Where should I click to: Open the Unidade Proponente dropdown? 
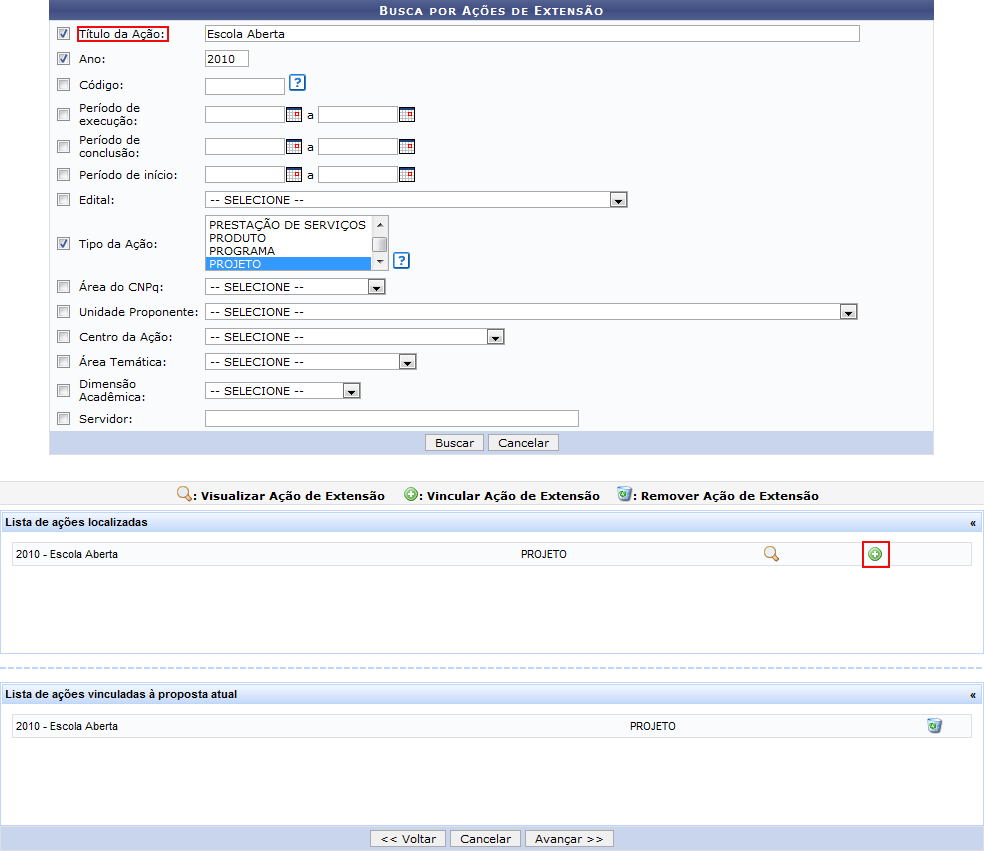tap(848, 312)
